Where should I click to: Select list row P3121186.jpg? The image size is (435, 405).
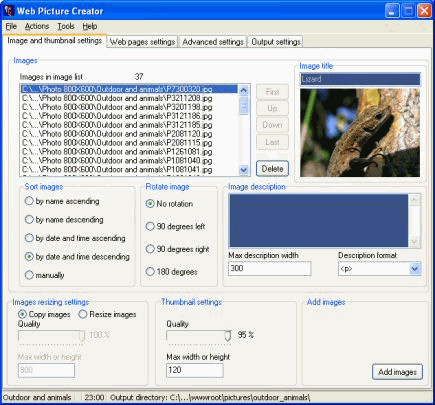(129, 116)
